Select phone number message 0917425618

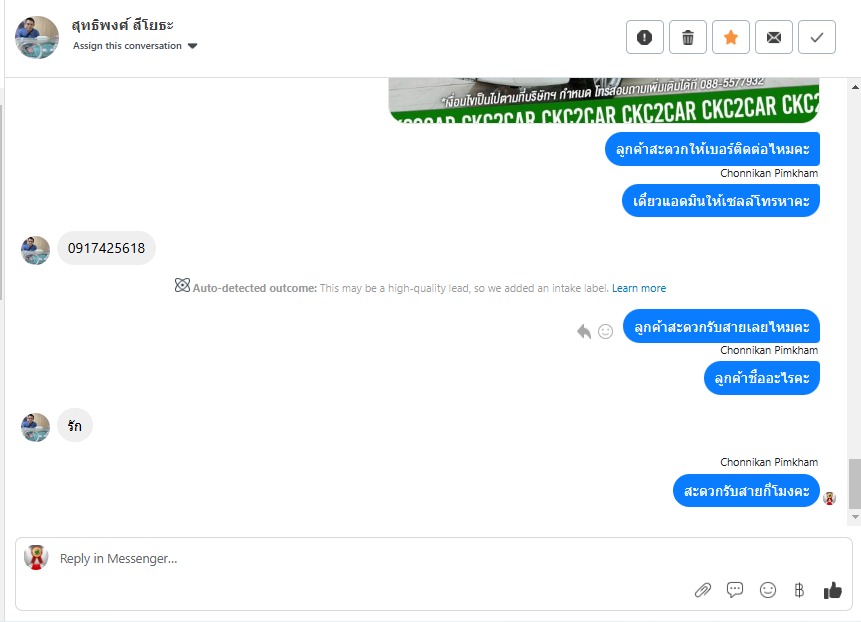[107, 248]
